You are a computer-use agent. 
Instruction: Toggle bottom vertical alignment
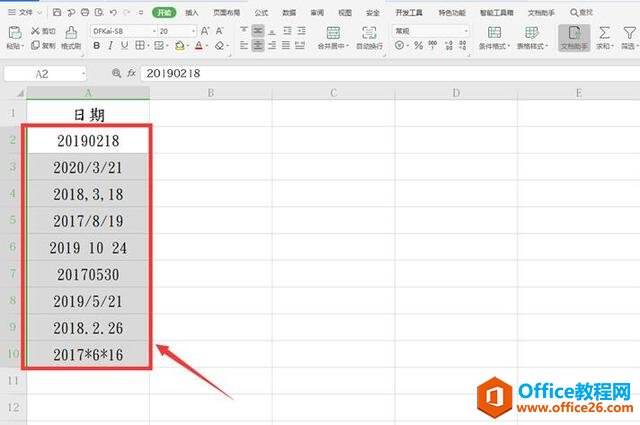272,31
